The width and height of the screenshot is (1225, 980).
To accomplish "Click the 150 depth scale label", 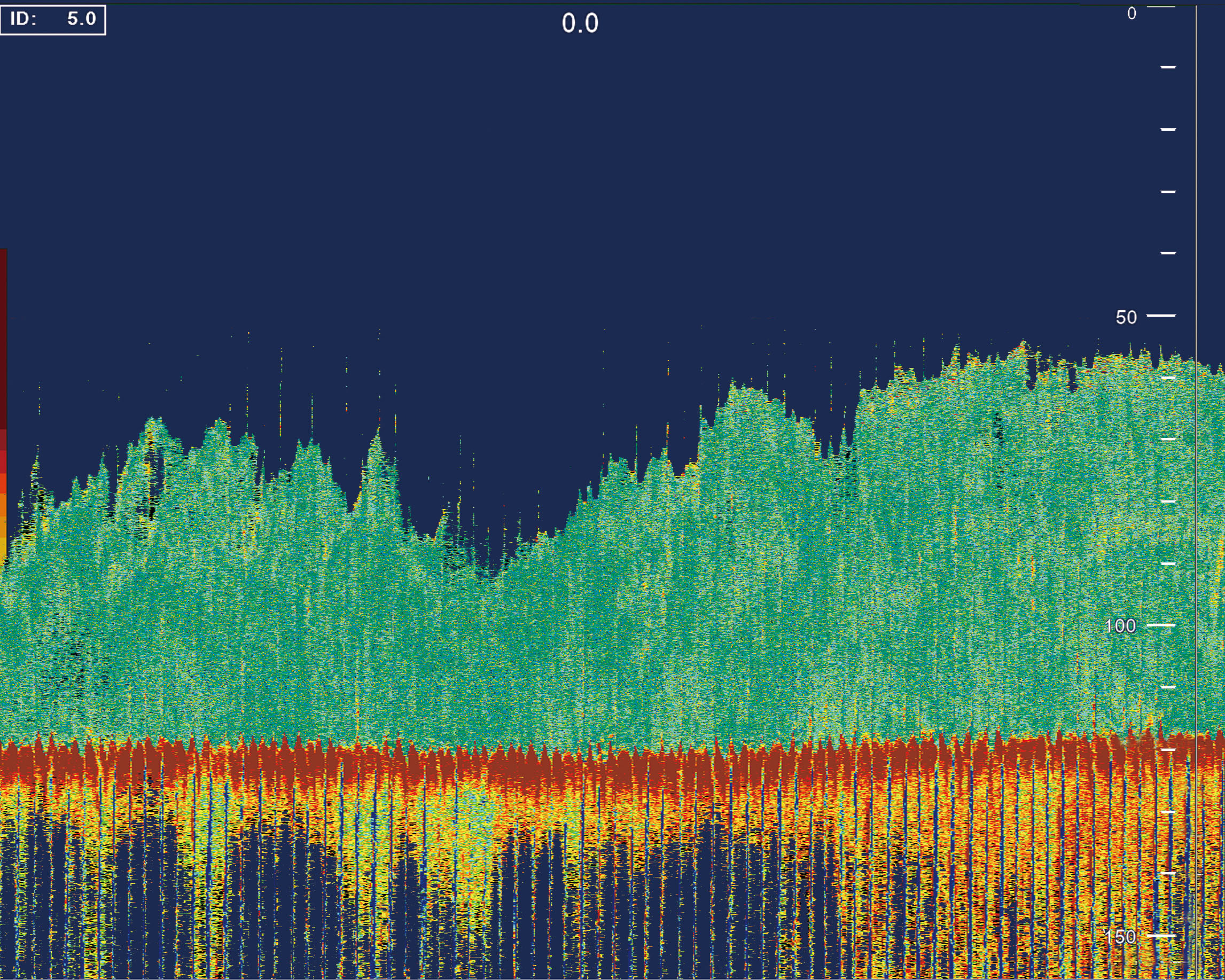I will 1120,937.
